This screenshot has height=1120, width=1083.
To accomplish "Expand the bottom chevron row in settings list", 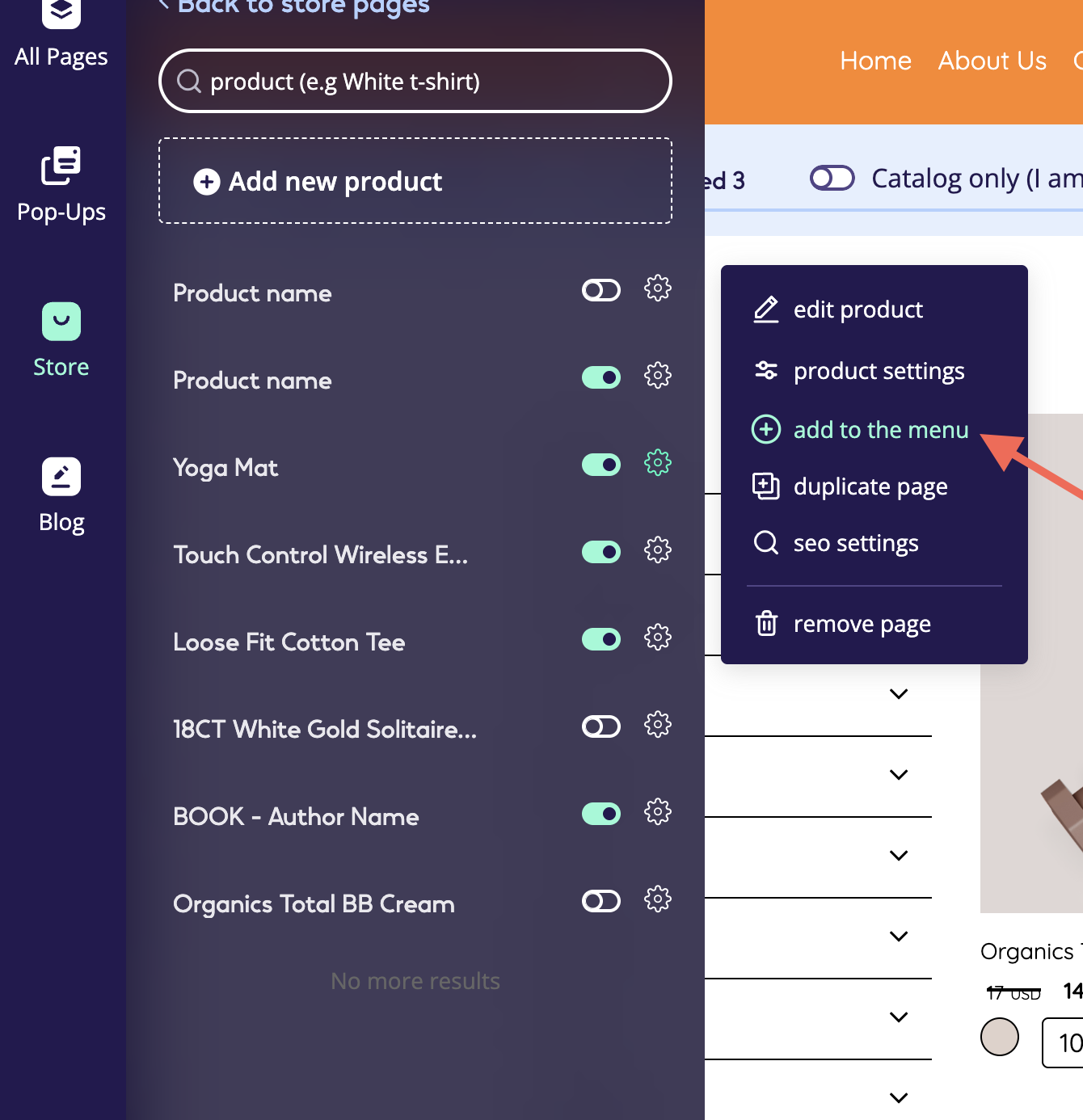I will pyautogui.click(x=899, y=1098).
